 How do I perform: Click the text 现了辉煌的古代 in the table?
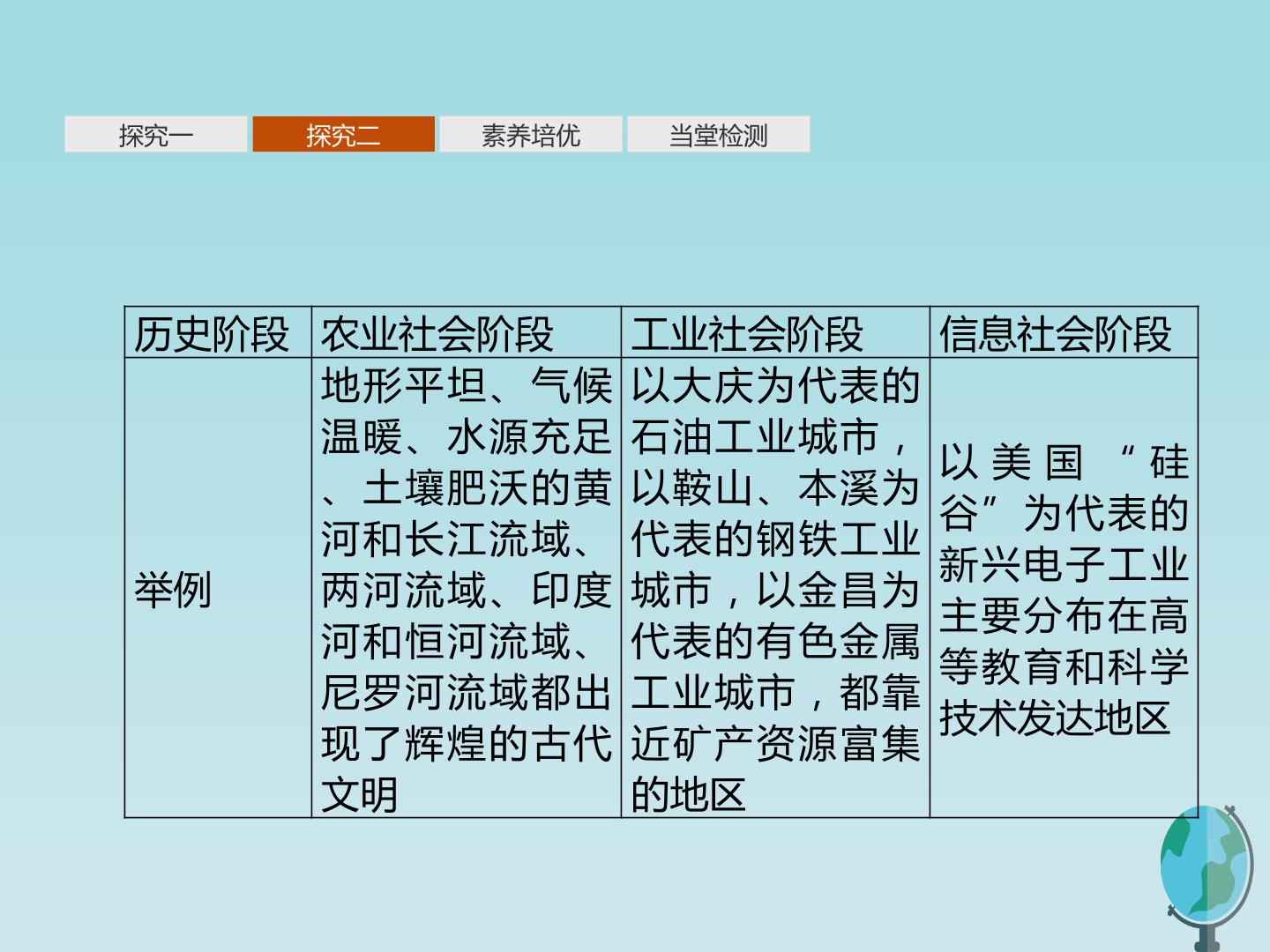[x=466, y=744]
